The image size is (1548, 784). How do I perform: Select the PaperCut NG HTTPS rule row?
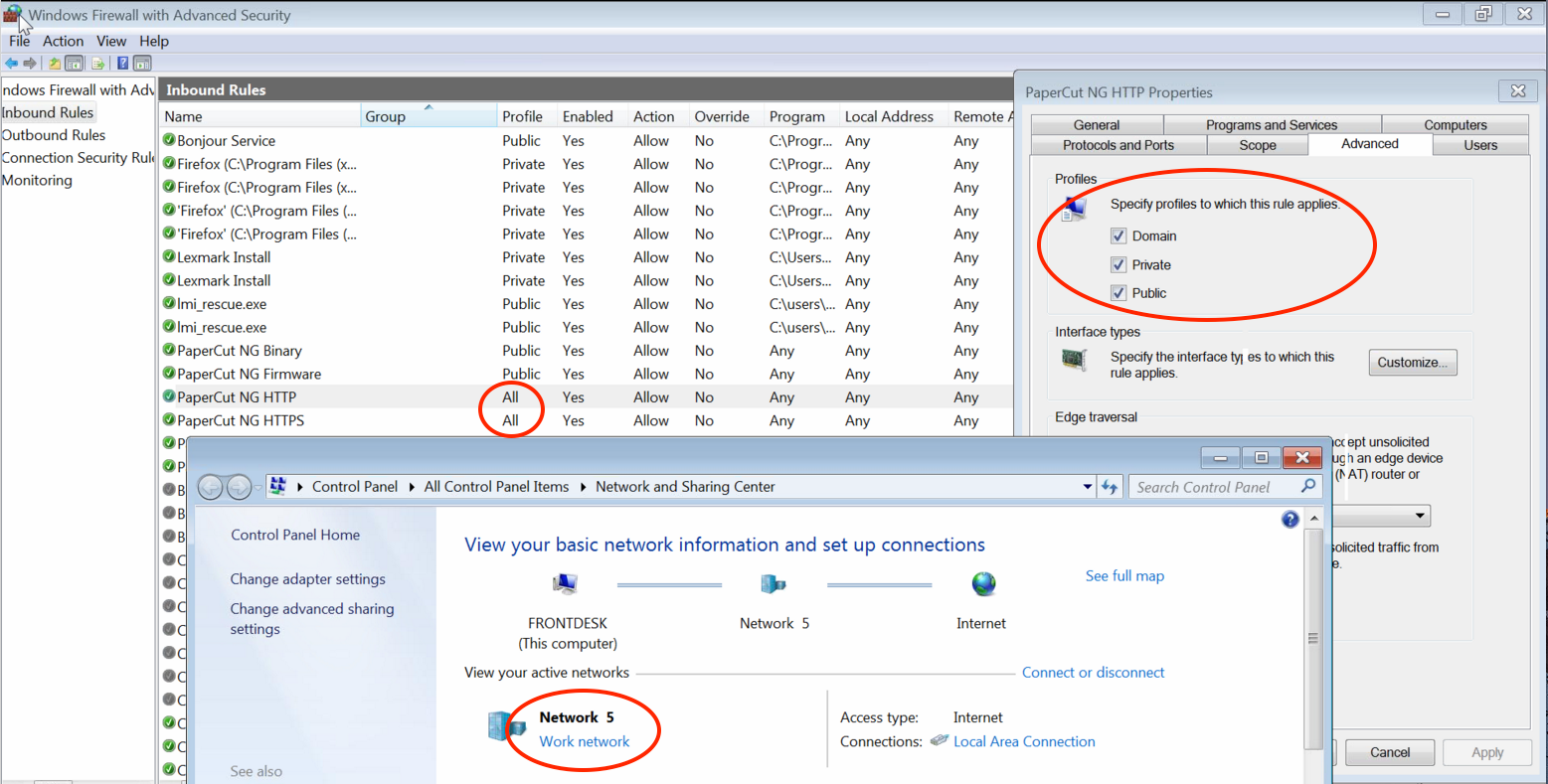point(587,420)
